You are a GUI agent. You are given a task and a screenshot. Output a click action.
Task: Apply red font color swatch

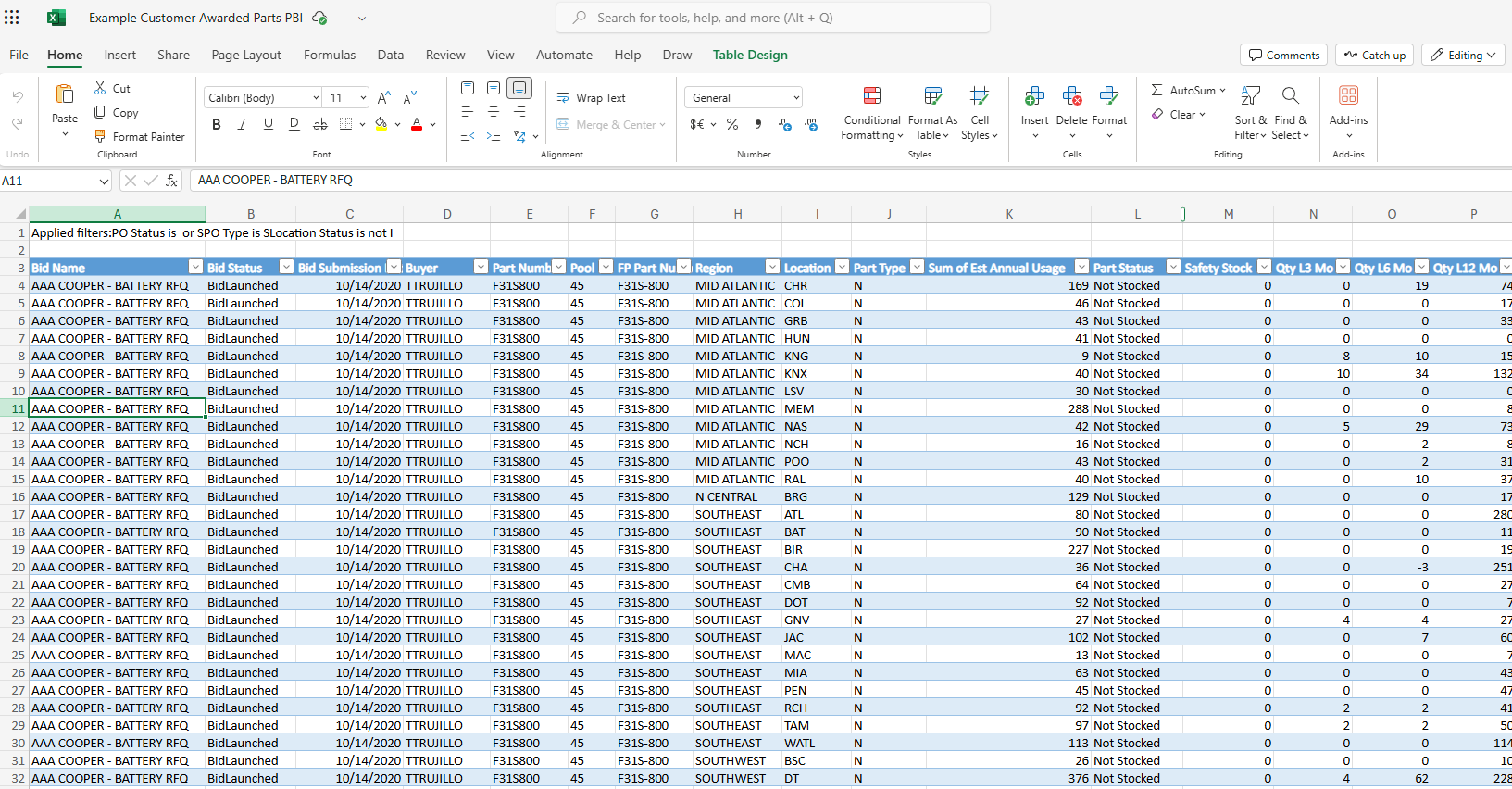417,124
